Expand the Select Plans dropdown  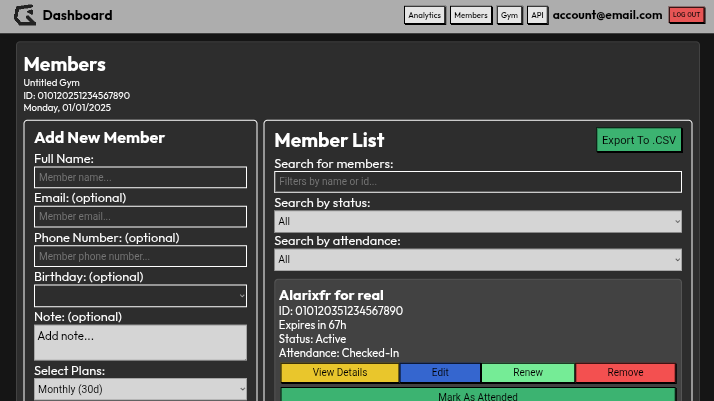140,389
